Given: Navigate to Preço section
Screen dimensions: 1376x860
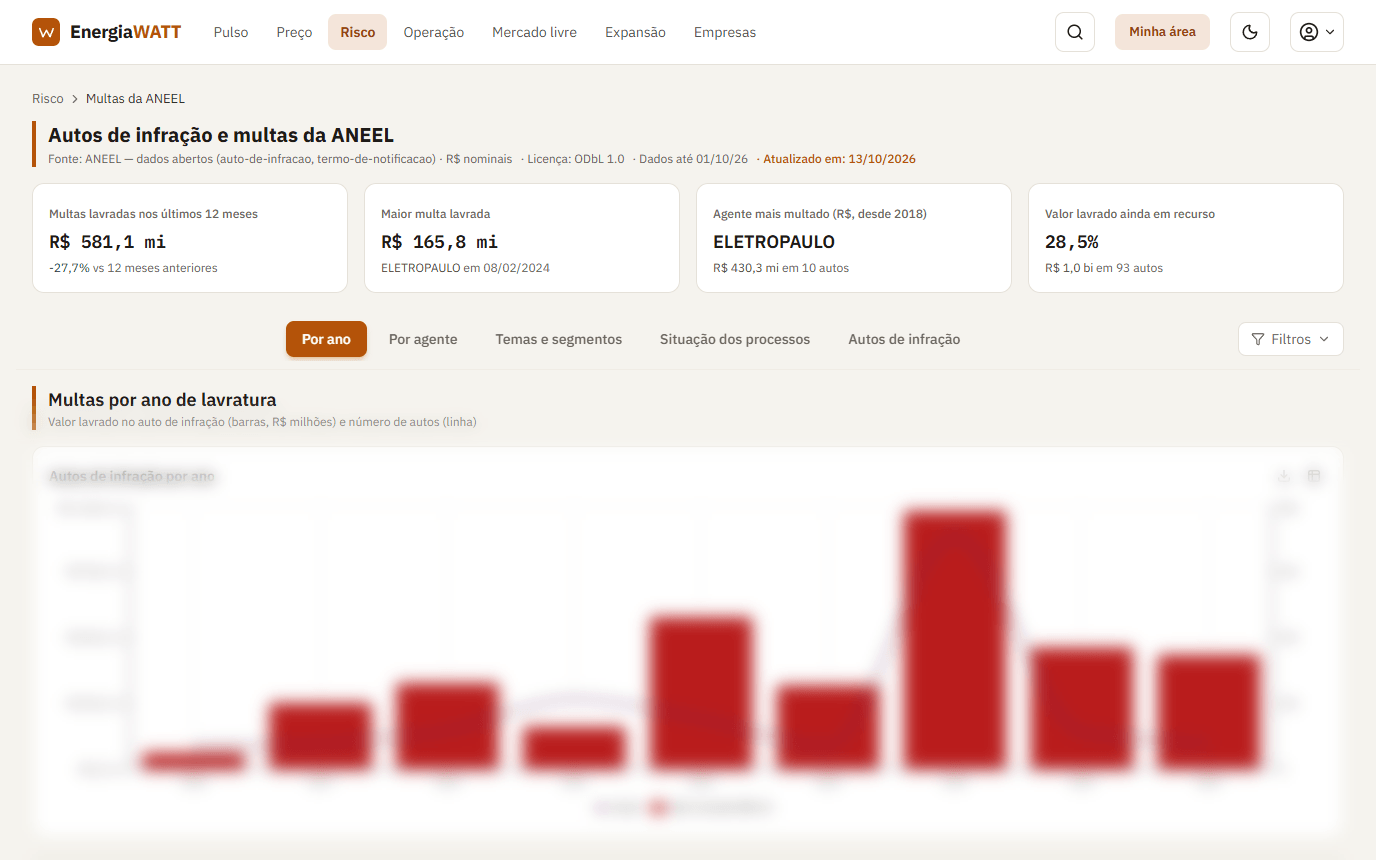Looking at the screenshot, I should click(x=294, y=32).
